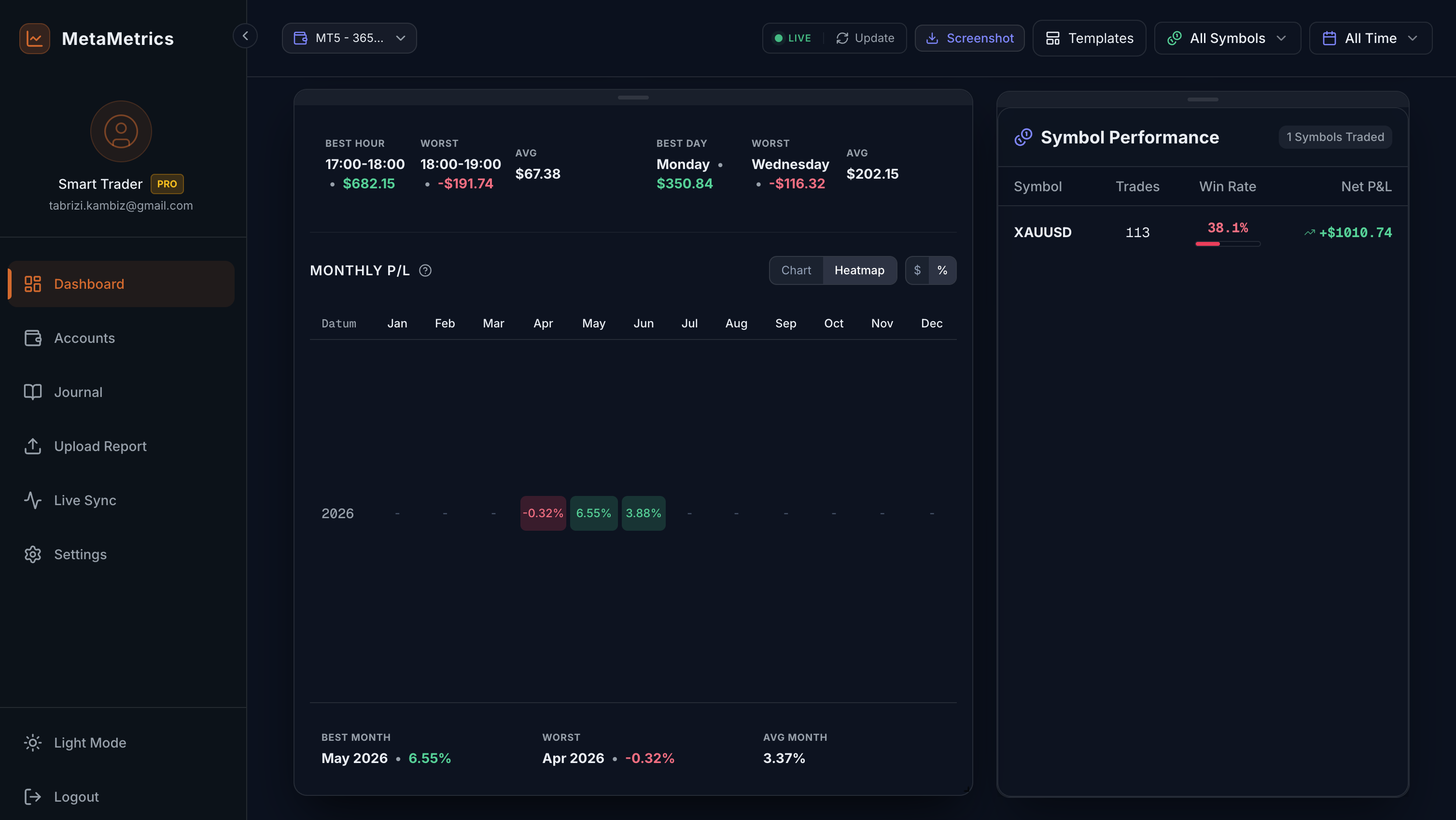Screen dimensions: 1456x820
Task: Click the All Symbols chevron arrow
Action: [x=1281, y=38]
